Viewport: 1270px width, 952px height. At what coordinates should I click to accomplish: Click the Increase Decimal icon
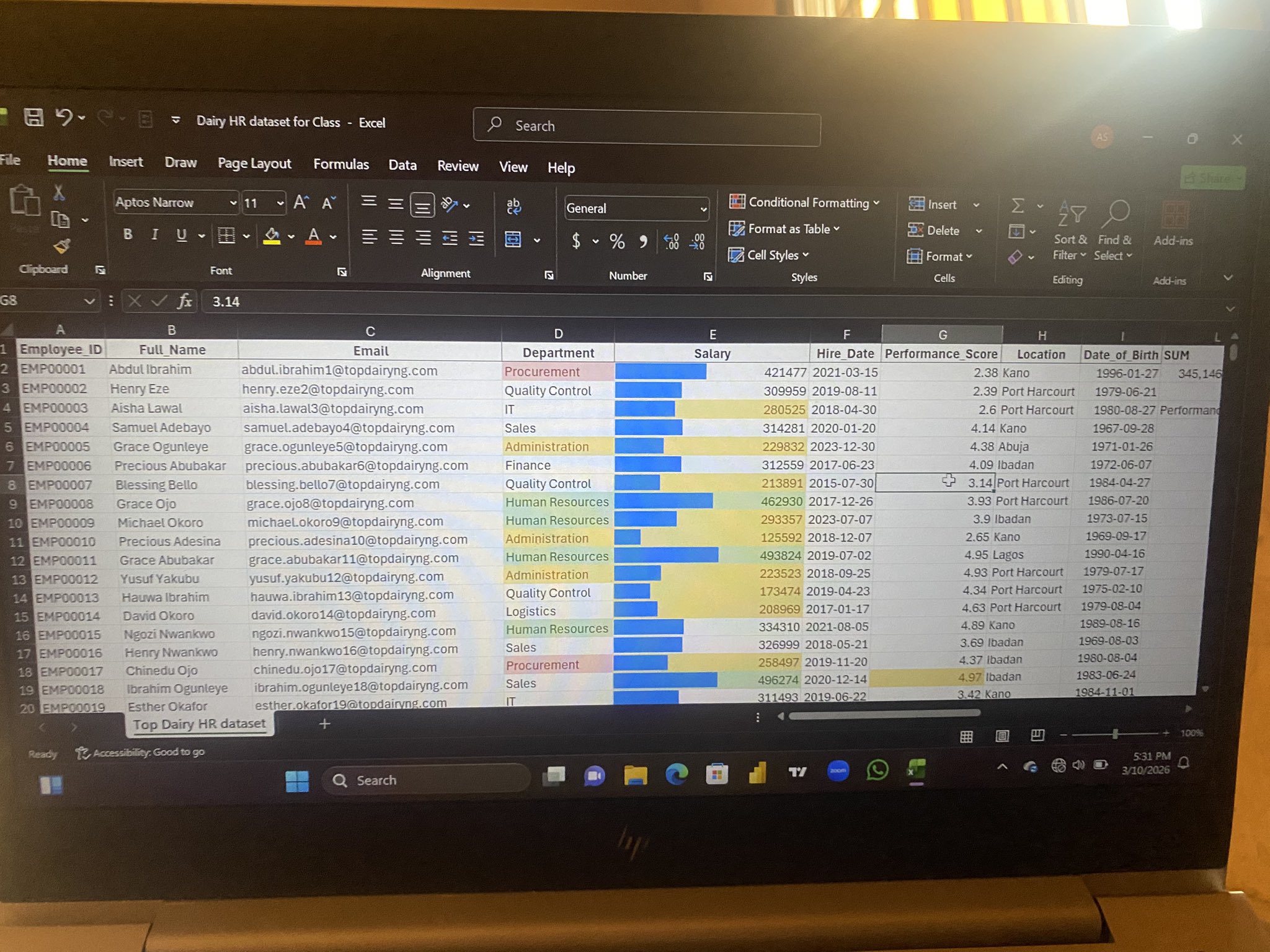click(671, 242)
